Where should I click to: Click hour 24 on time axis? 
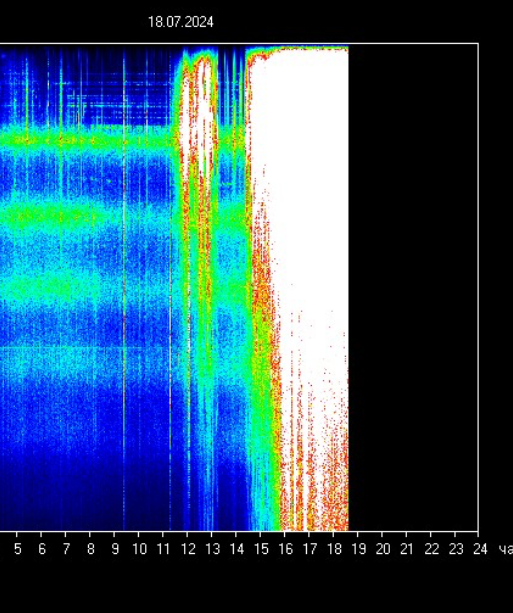coord(480,549)
